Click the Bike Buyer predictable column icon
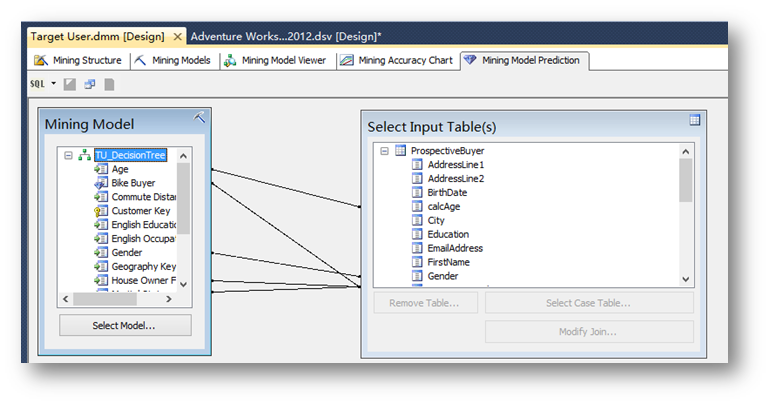This screenshot has width=770, height=405. pyautogui.click(x=101, y=183)
